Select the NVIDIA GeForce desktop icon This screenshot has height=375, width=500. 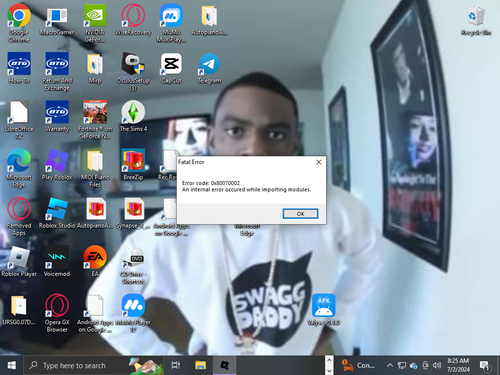(x=95, y=23)
